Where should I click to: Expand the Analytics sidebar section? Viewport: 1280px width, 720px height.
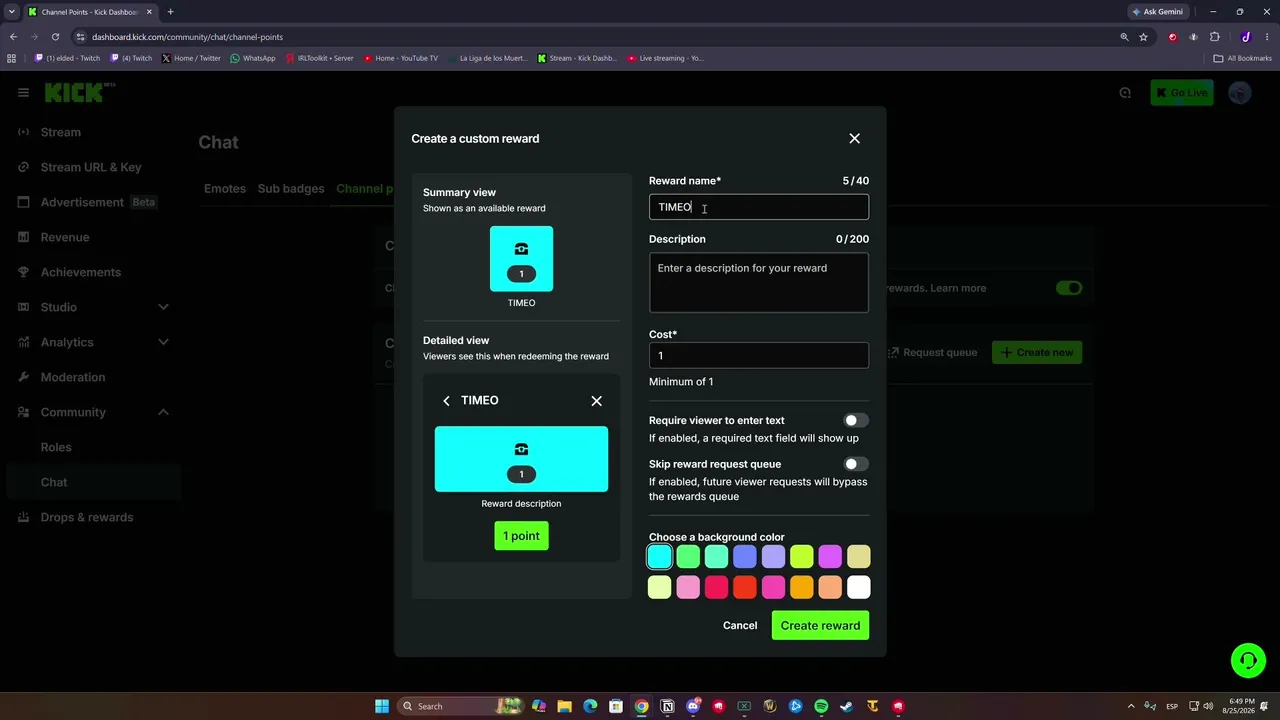tap(163, 342)
